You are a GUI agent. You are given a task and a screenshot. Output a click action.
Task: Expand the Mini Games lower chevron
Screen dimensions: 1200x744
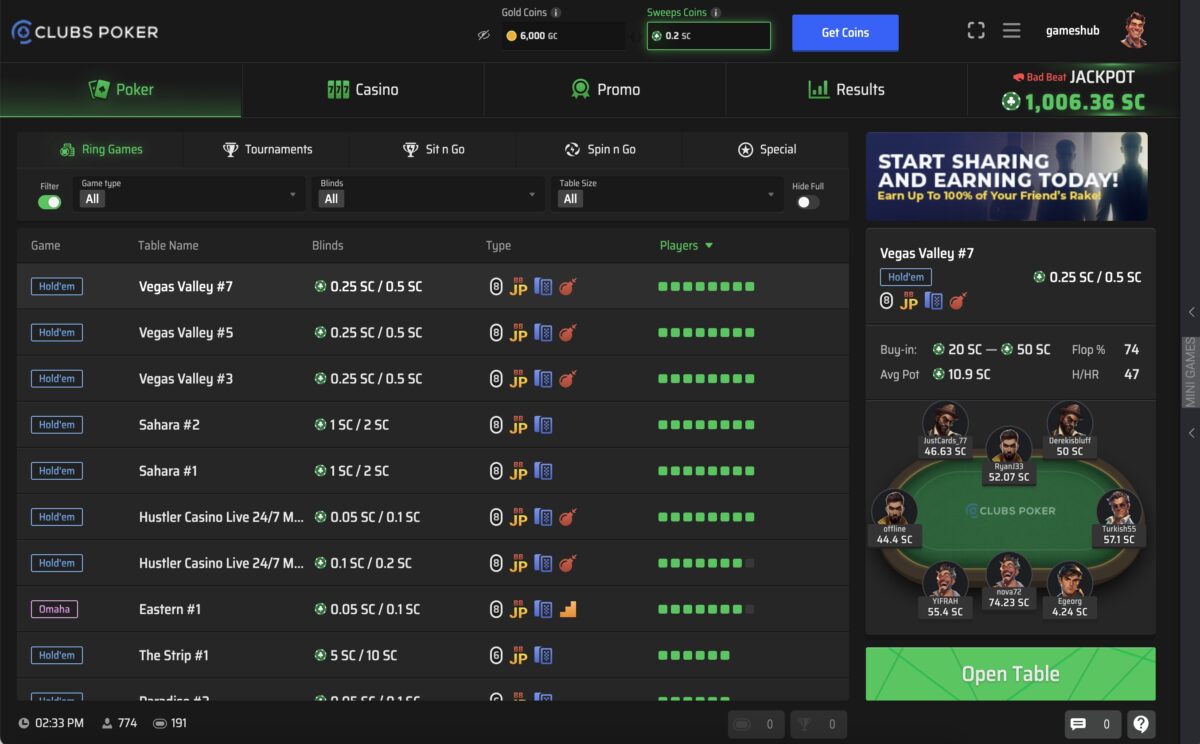point(1191,433)
